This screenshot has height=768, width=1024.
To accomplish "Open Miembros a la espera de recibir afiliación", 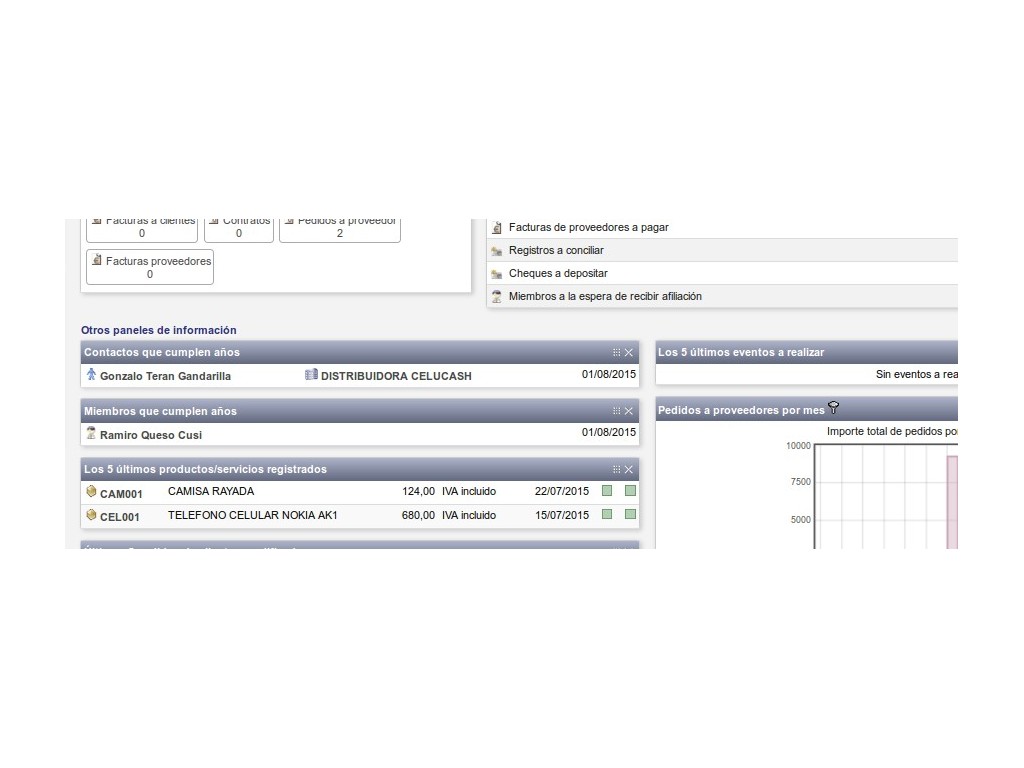I will click(605, 296).
